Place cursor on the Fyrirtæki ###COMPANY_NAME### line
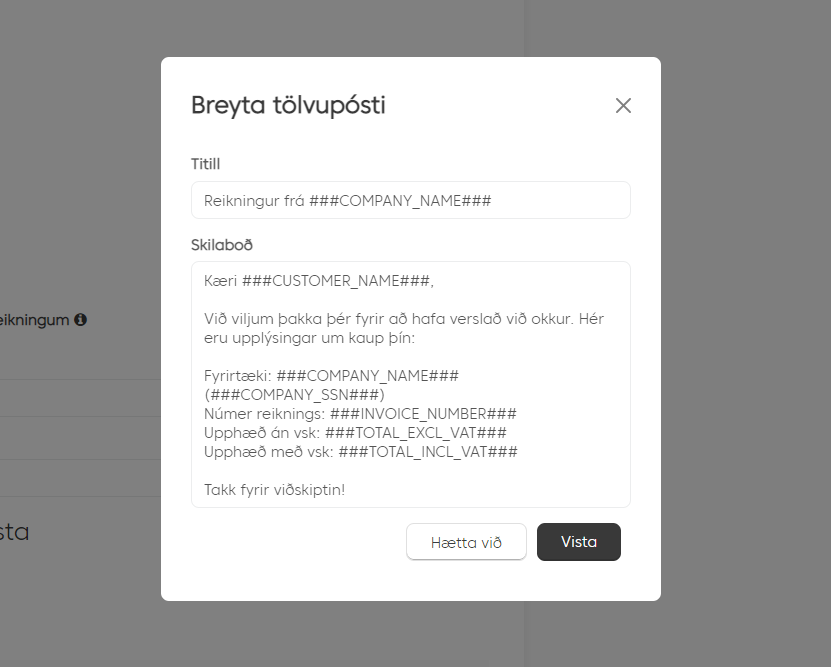The image size is (831, 667). 331,376
